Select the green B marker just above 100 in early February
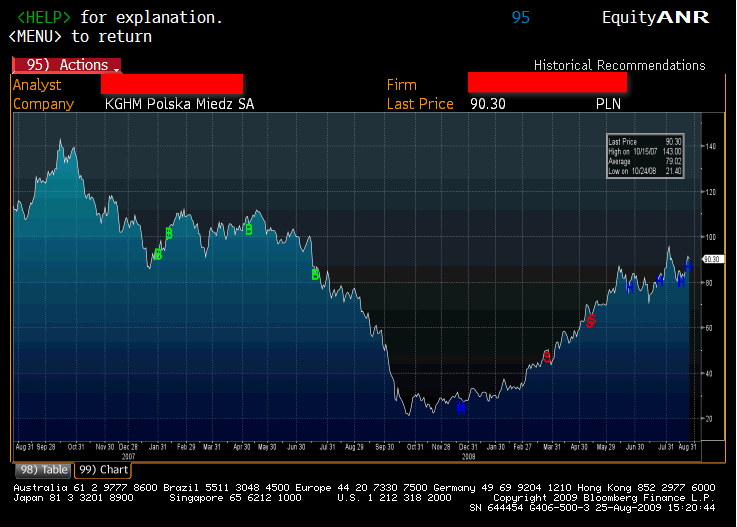The image size is (737, 527). (169, 233)
